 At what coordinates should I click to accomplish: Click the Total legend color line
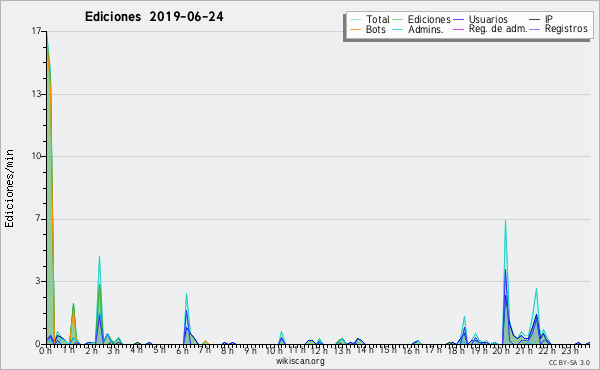click(355, 19)
